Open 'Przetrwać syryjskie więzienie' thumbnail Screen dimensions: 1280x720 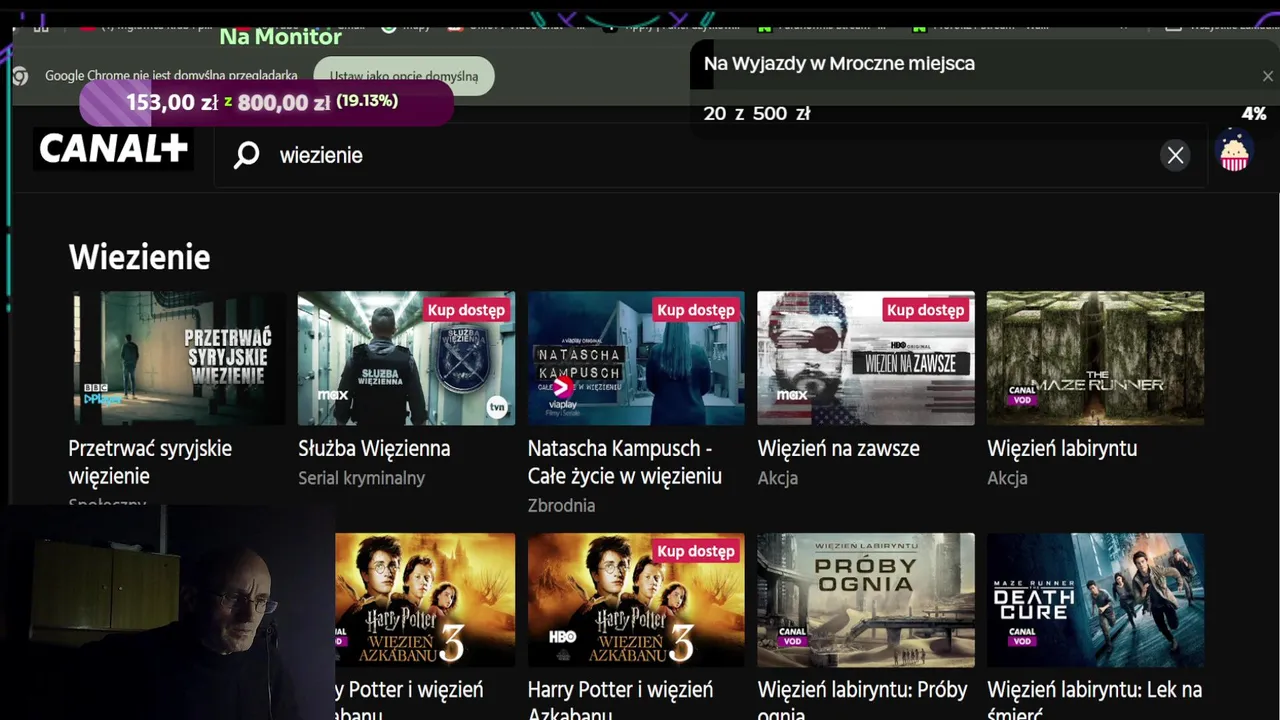click(x=177, y=358)
